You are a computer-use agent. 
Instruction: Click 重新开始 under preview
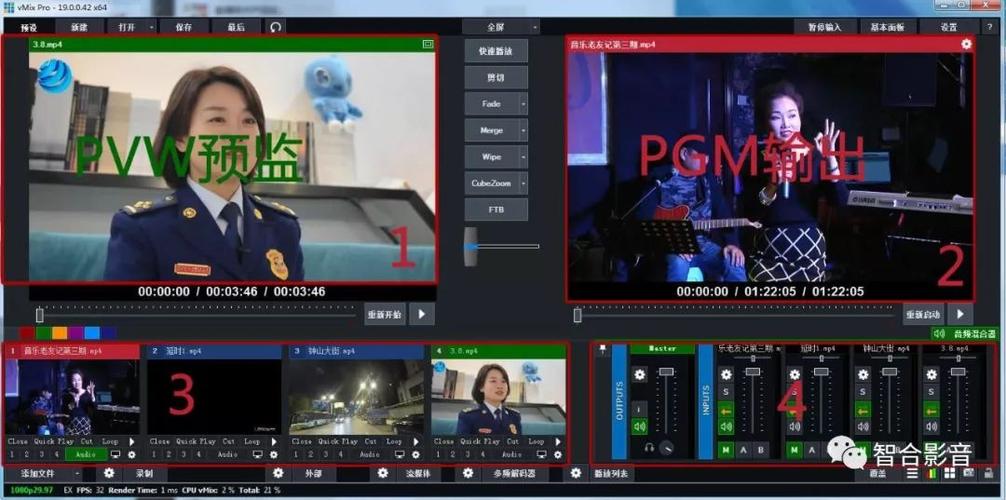[385, 315]
